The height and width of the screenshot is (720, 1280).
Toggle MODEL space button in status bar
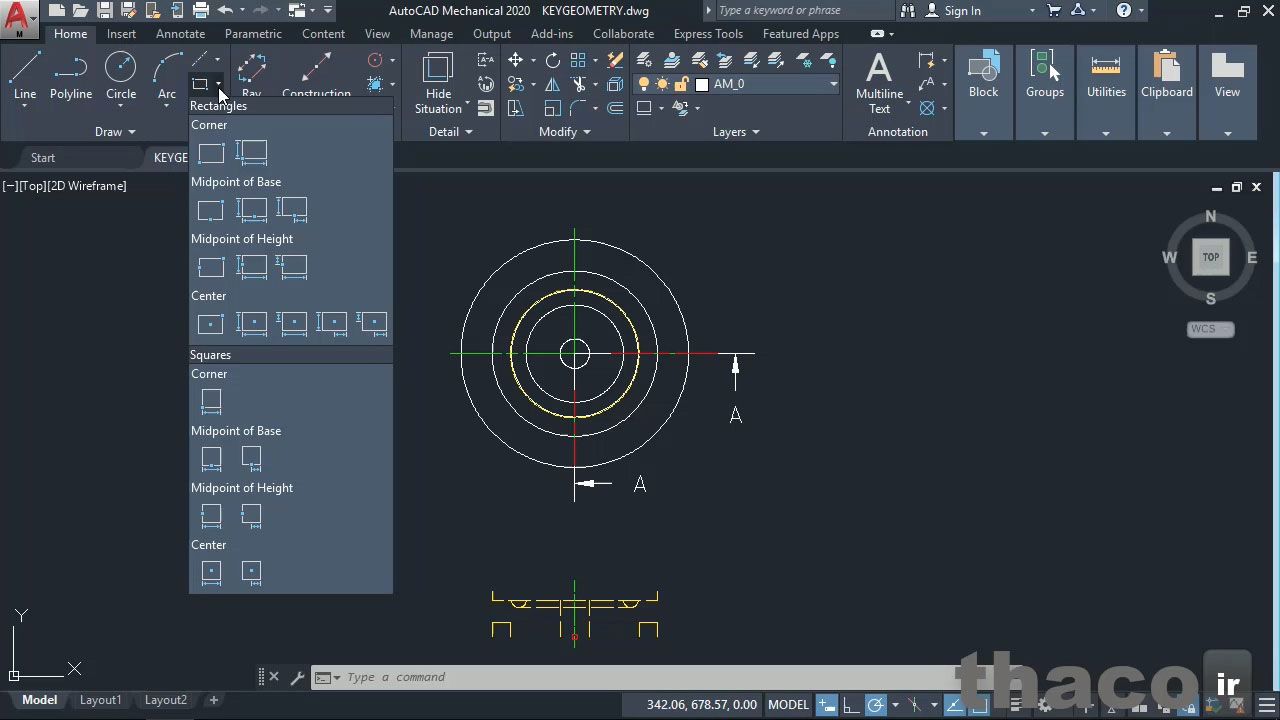pos(788,705)
